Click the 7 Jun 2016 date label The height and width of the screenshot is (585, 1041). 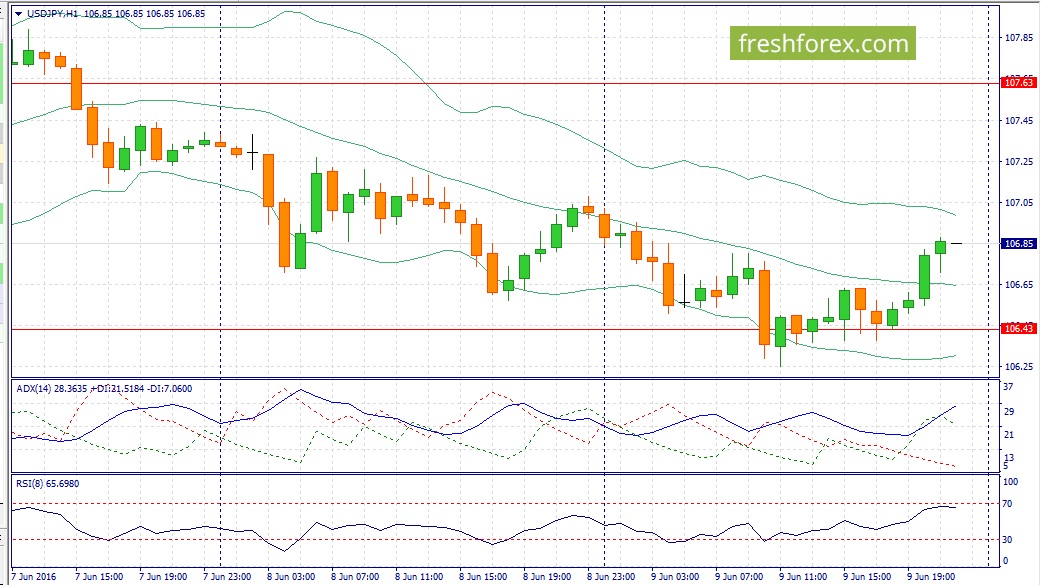click(35, 576)
